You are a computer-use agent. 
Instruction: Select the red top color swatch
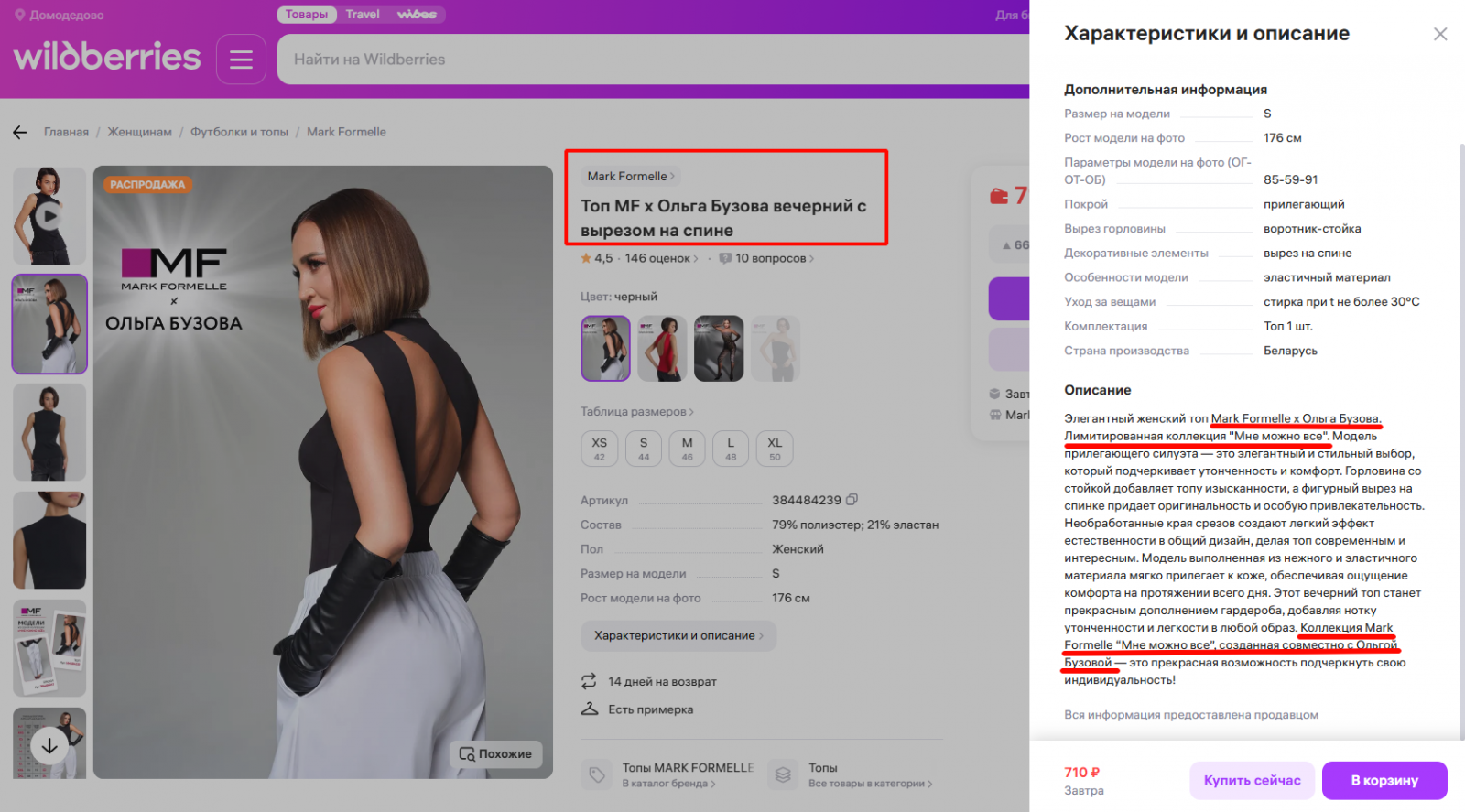pyautogui.click(x=662, y=348)
